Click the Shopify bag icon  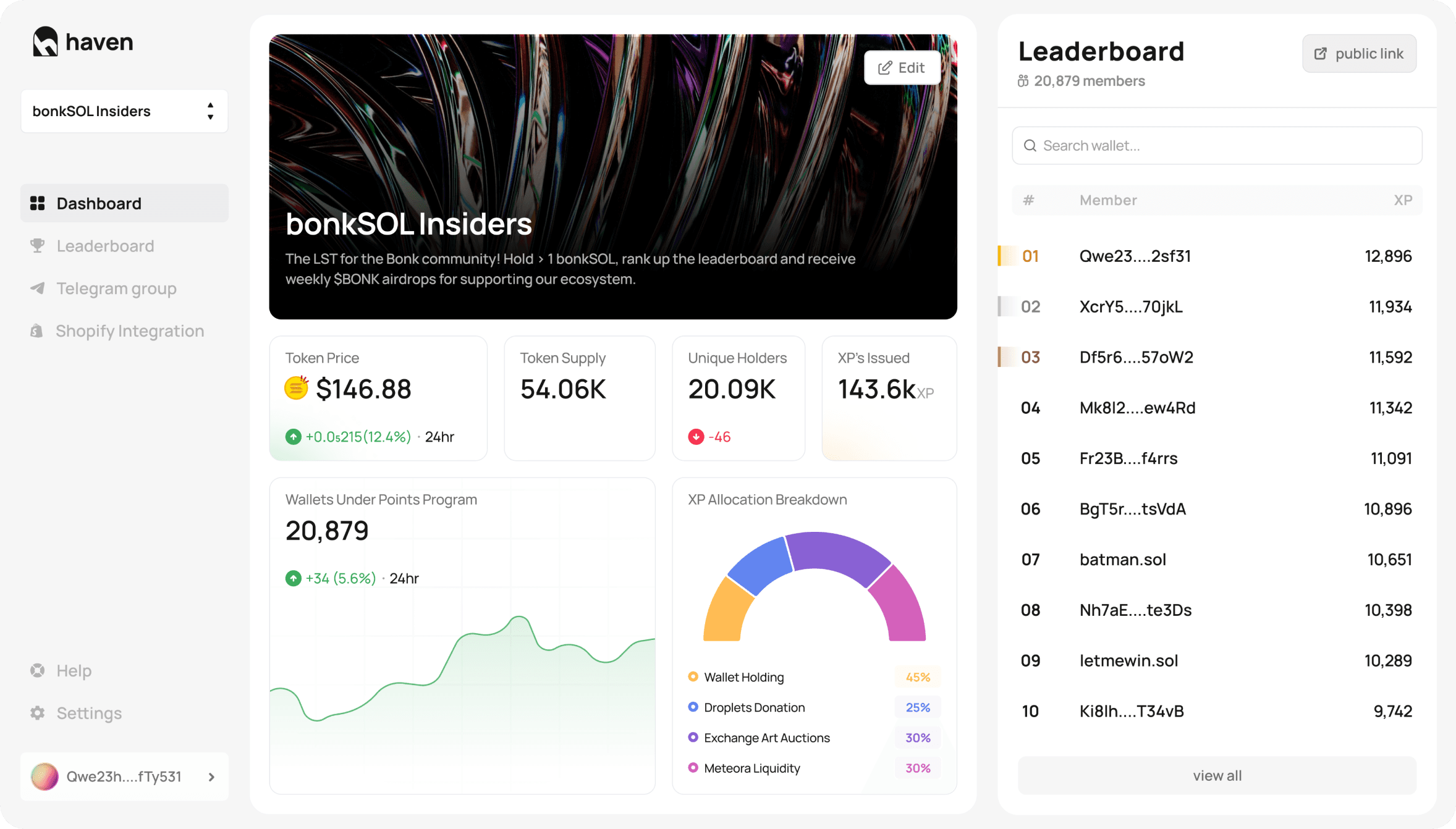click(37, 331)
